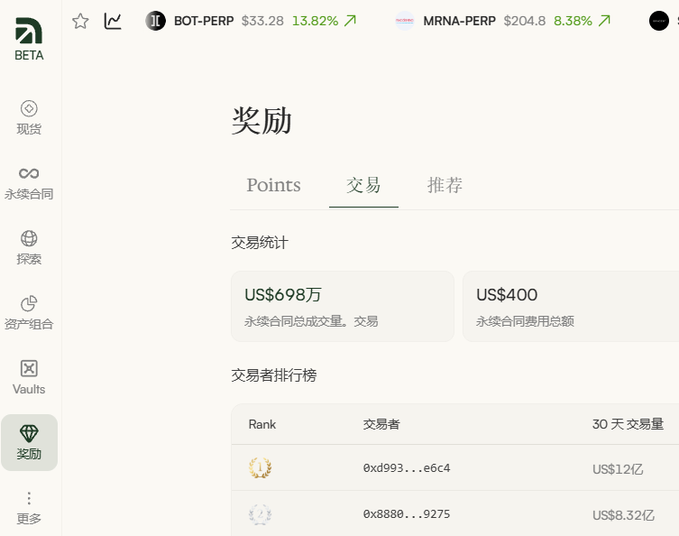Click the 交易者 column header
679x536 pixels.
coord(381,424)
